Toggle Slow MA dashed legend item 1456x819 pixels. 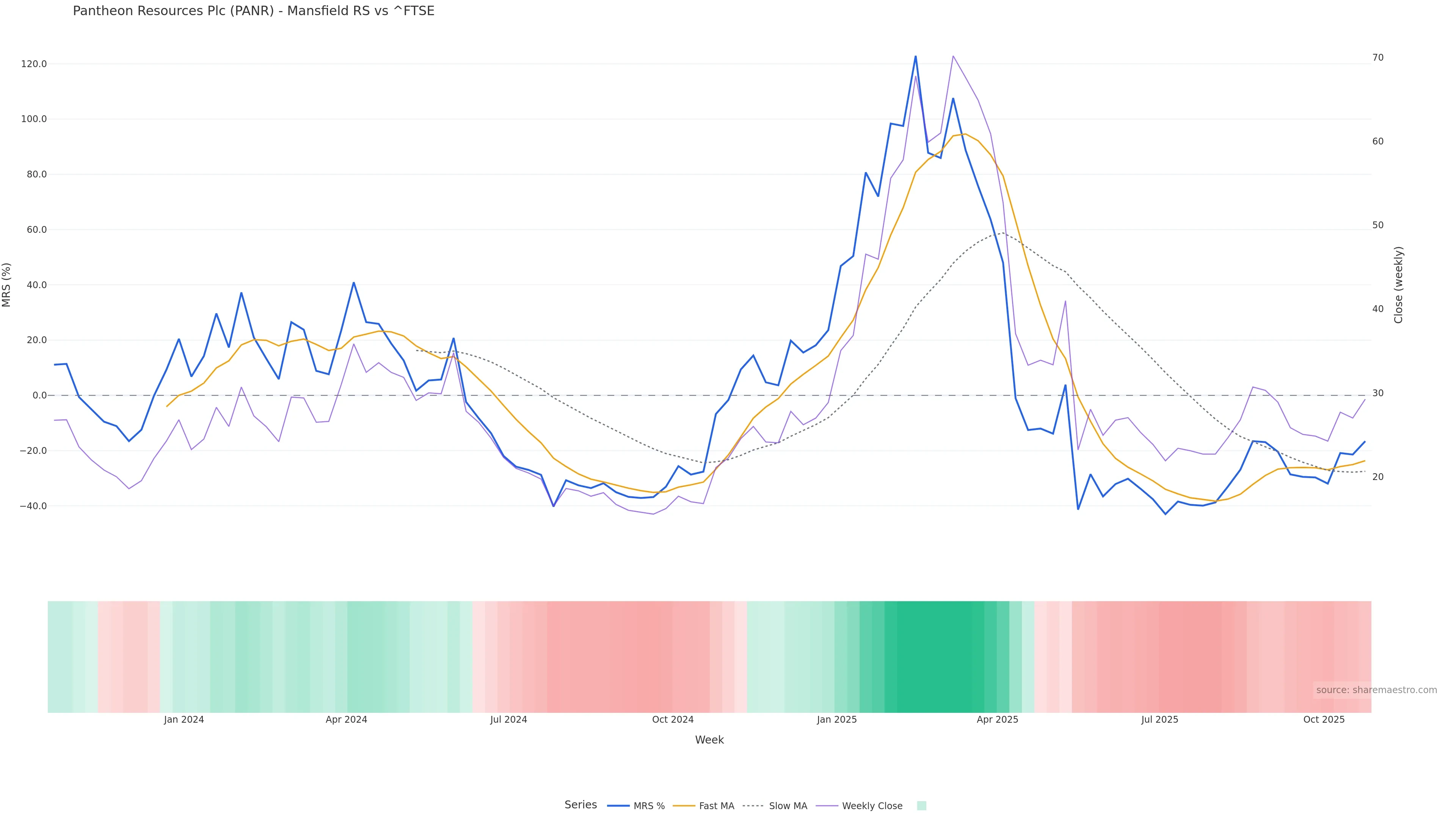788,806
